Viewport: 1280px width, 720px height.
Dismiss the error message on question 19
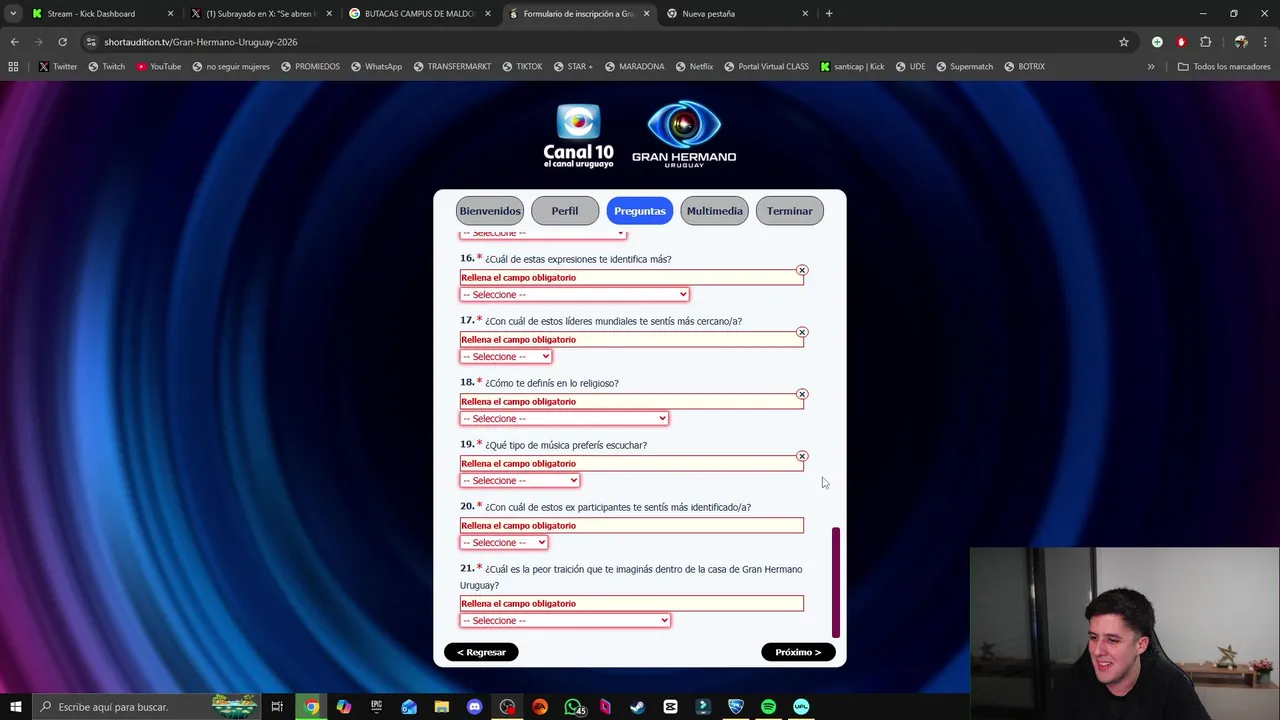click(x=802, y=456)
